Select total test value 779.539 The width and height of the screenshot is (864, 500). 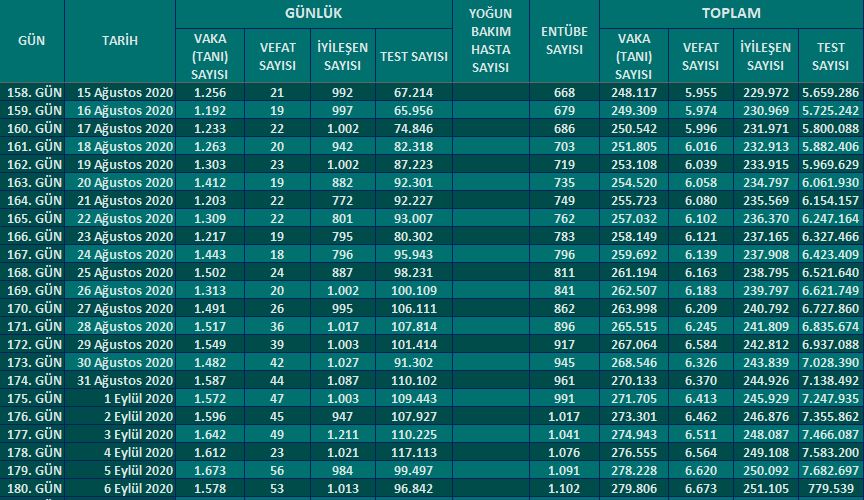click(x=830, y=488)
